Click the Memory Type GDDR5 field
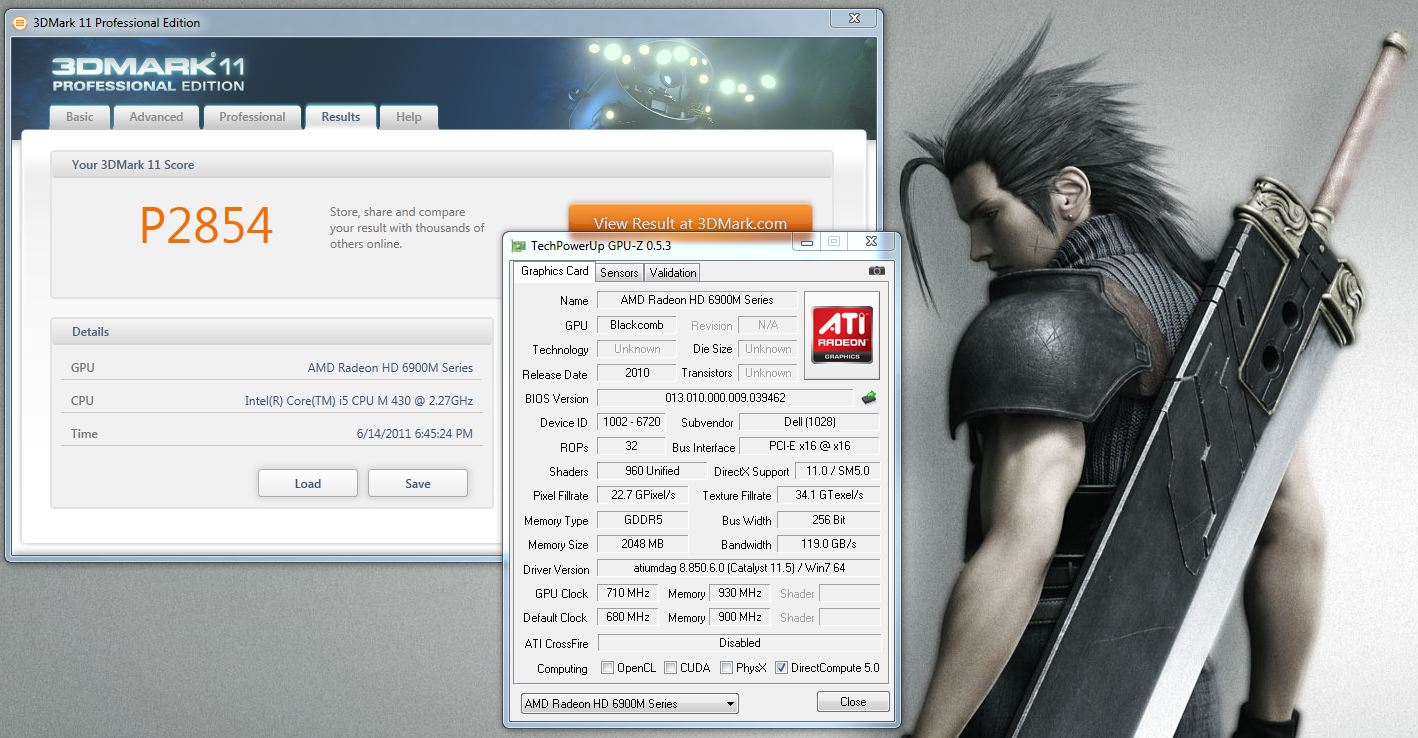Screen dimensions: 1418x738 (x=642, y=520)
